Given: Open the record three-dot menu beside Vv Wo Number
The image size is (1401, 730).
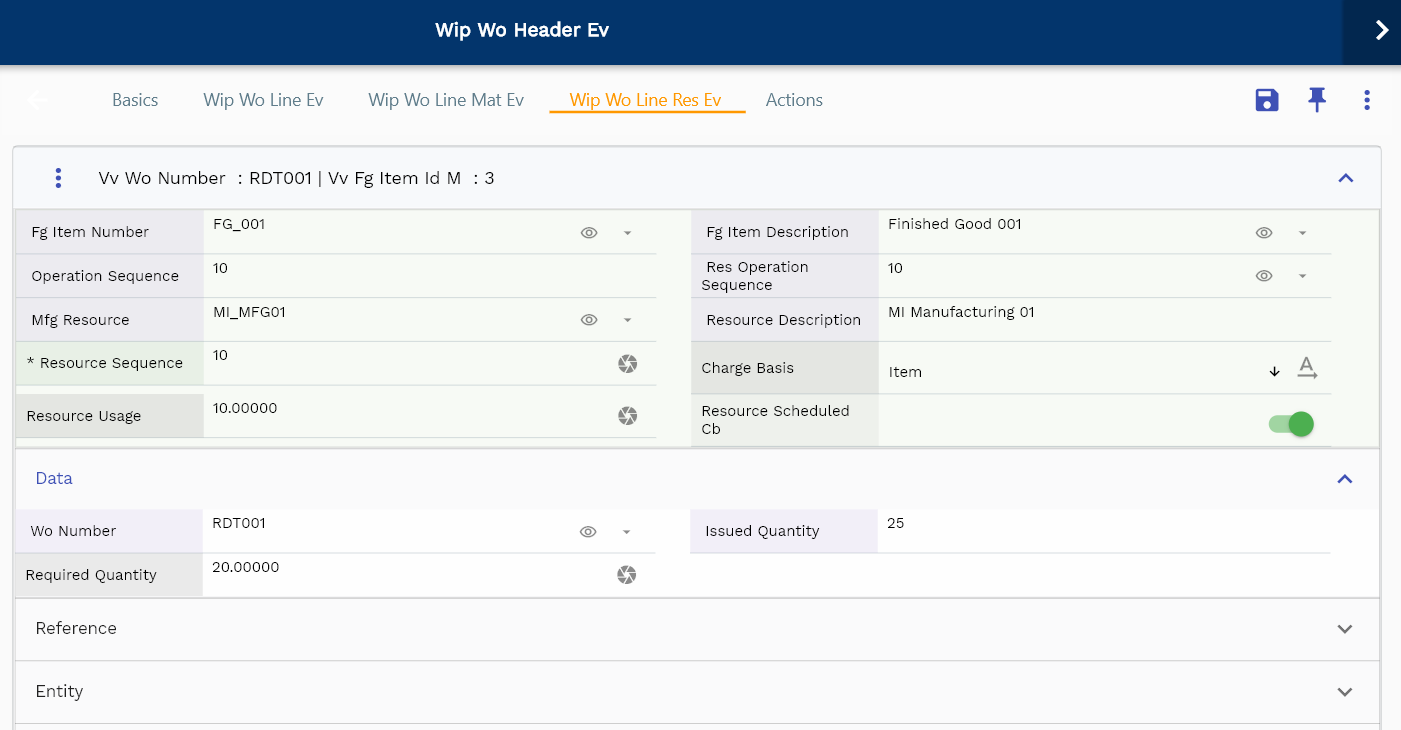Looking at the screenshot, I should click(x=58, y=178).
